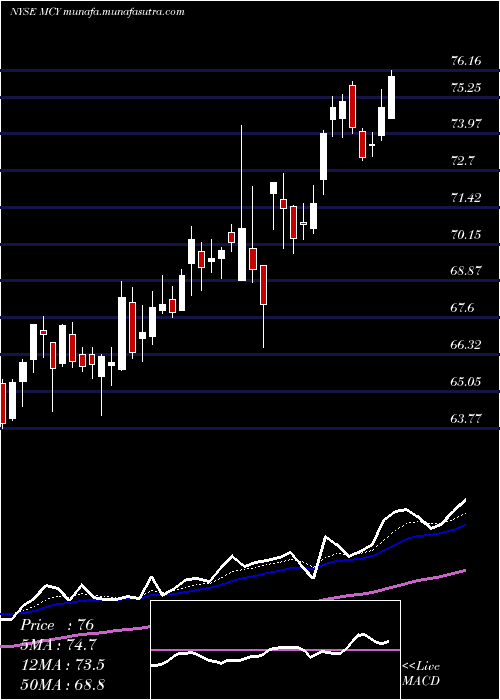
Task: Select the 67.6 price level label
Action: (x=462, y=308)
